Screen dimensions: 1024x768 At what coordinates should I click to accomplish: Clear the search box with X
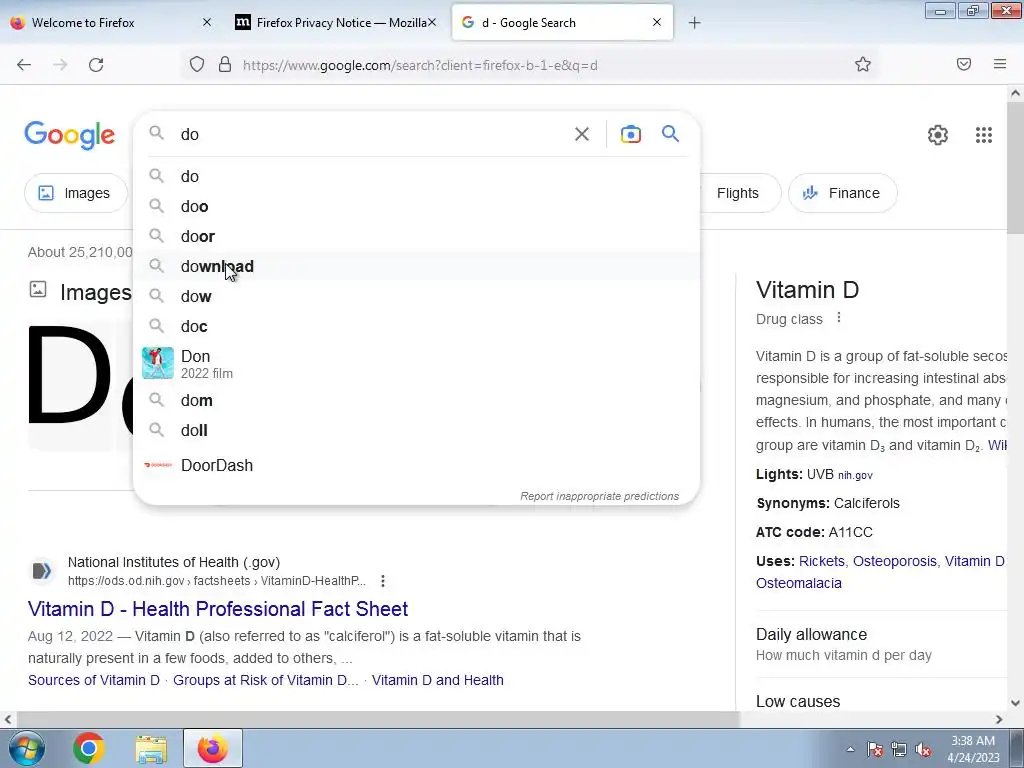point(582,135)
